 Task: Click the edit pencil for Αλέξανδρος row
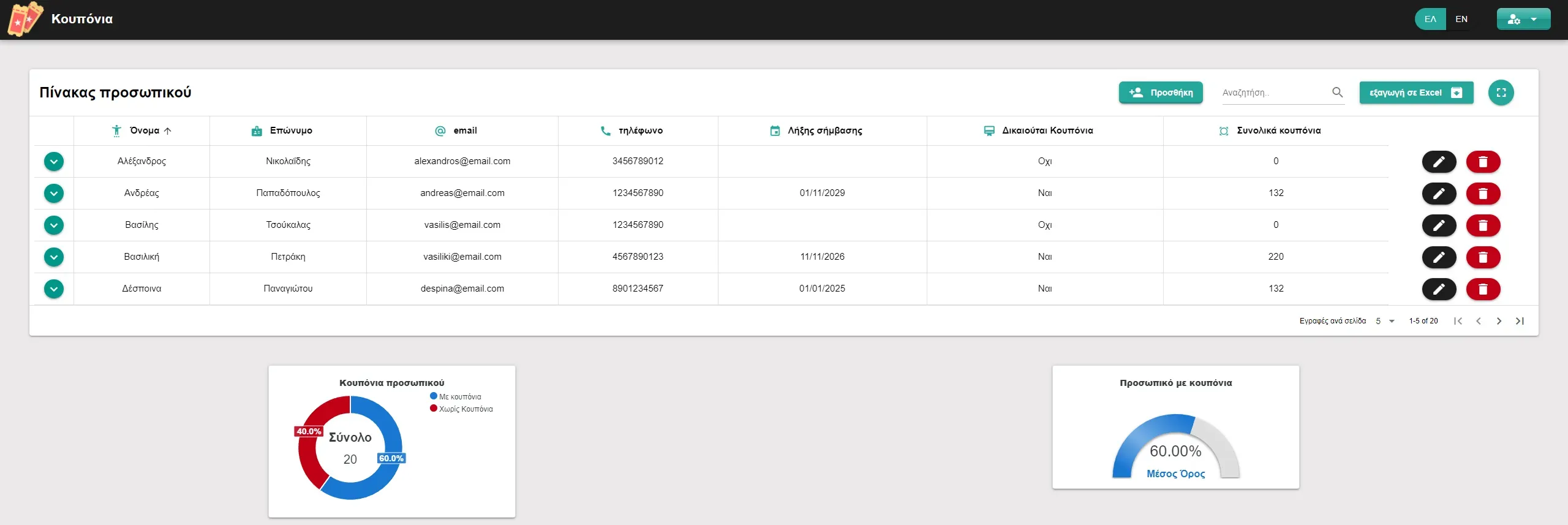tap(1438, 162)
